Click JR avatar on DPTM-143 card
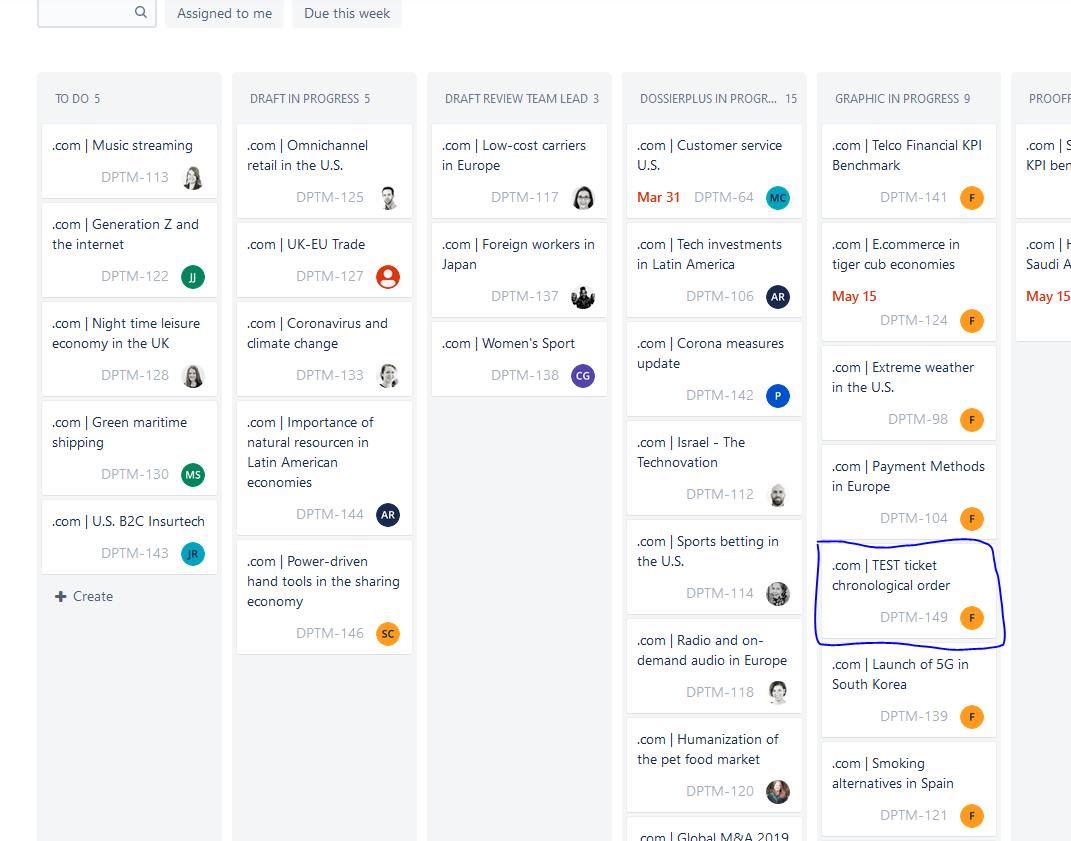This screenshot has height=841, width=1071. click(193, 554)
